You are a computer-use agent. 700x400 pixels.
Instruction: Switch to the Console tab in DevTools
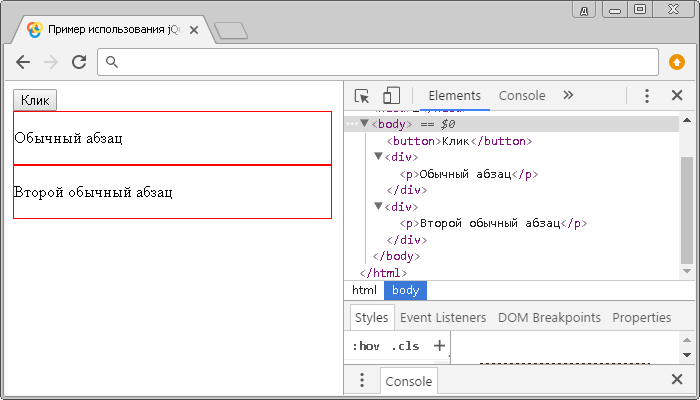[x=522, y=96]
